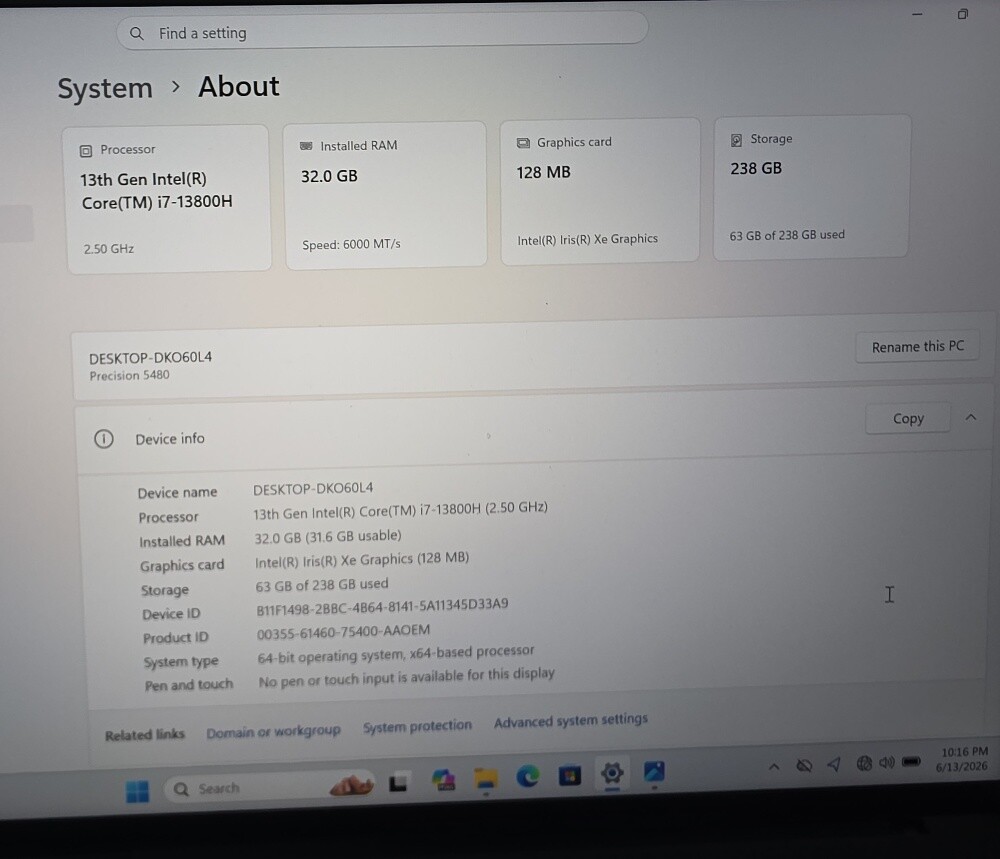Click the Storage drive icon on its card

point(737,140)
